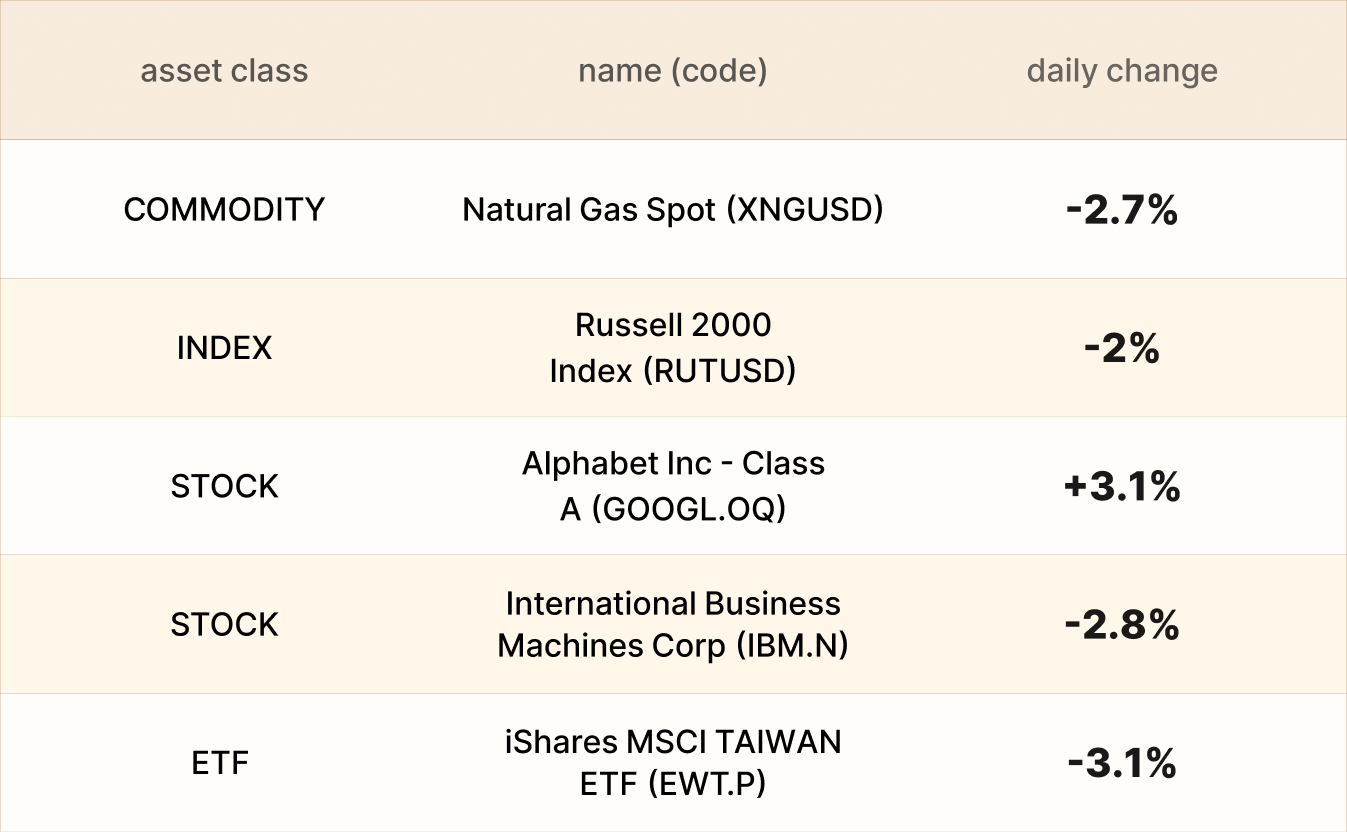Sort by the "daily change" column header

pyautogui.click(x=1122, y=71)
